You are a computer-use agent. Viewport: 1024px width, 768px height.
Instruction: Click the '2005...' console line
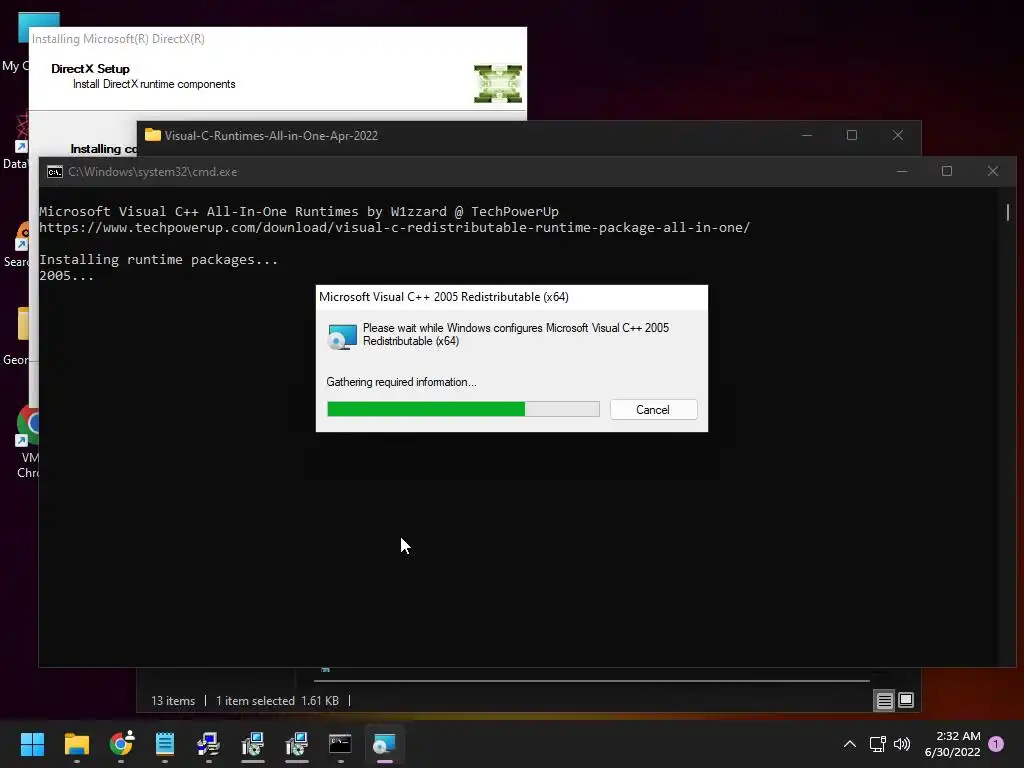tap(67, 276)
